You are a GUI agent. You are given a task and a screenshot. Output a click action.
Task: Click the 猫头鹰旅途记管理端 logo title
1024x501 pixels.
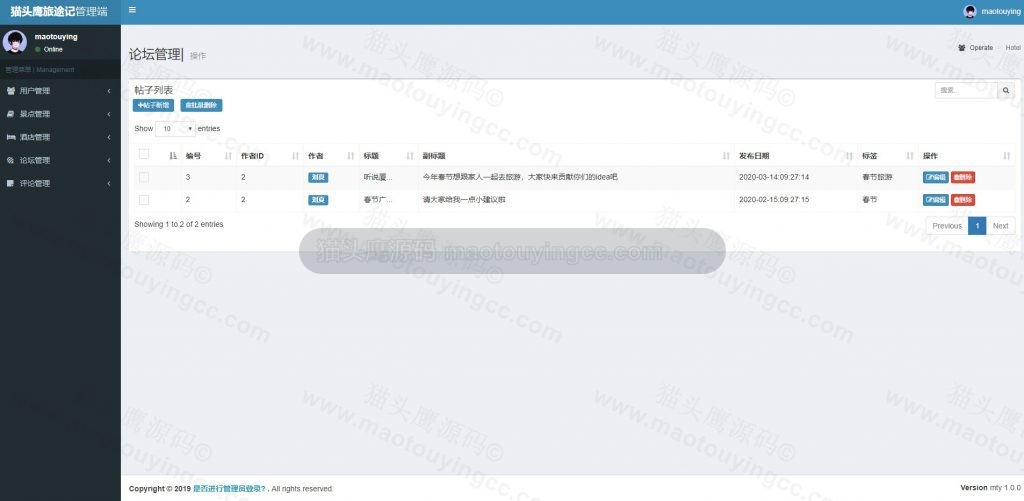point(59,12)
